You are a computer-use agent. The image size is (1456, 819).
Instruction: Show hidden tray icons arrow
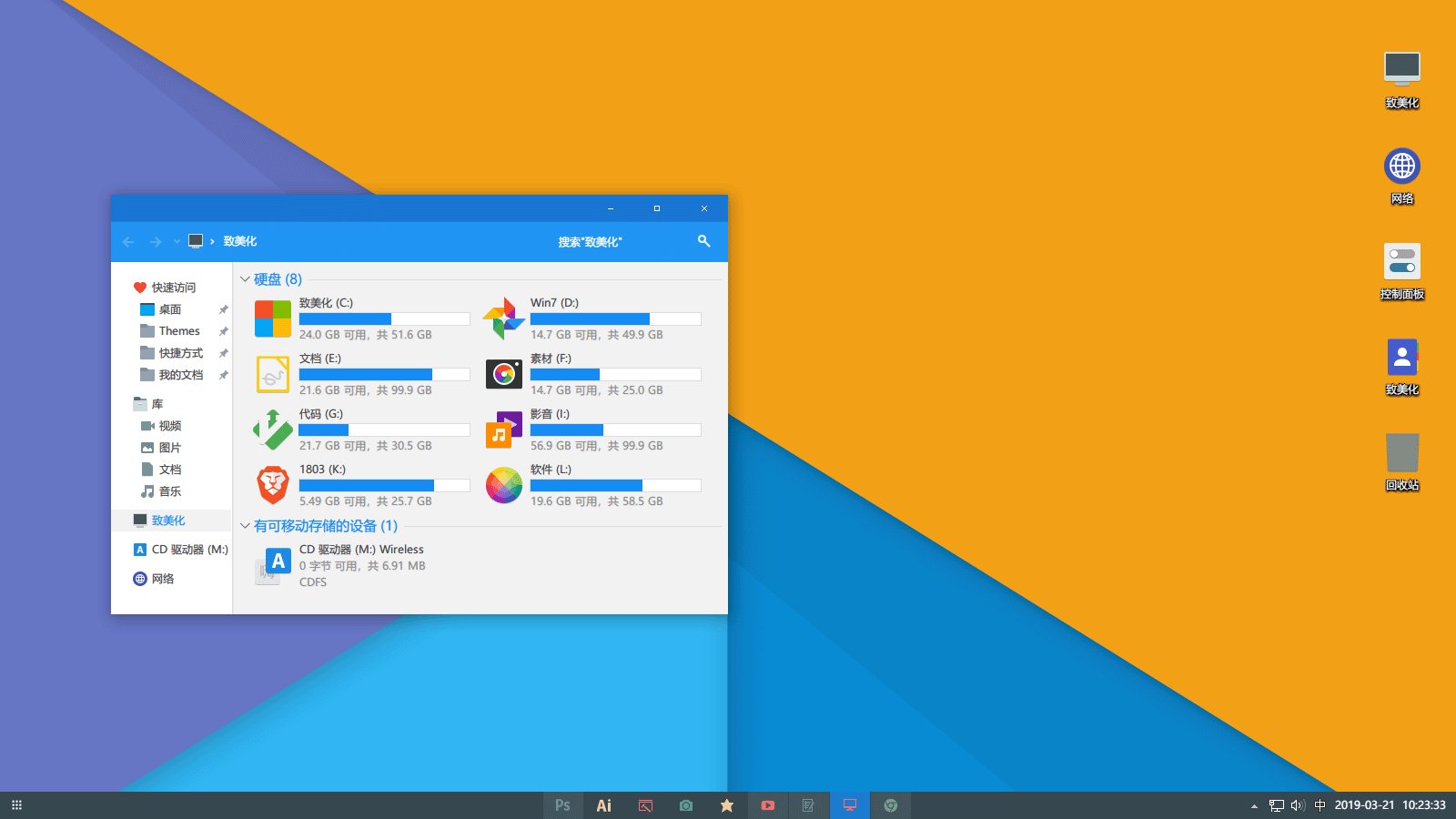(1254, 805)
